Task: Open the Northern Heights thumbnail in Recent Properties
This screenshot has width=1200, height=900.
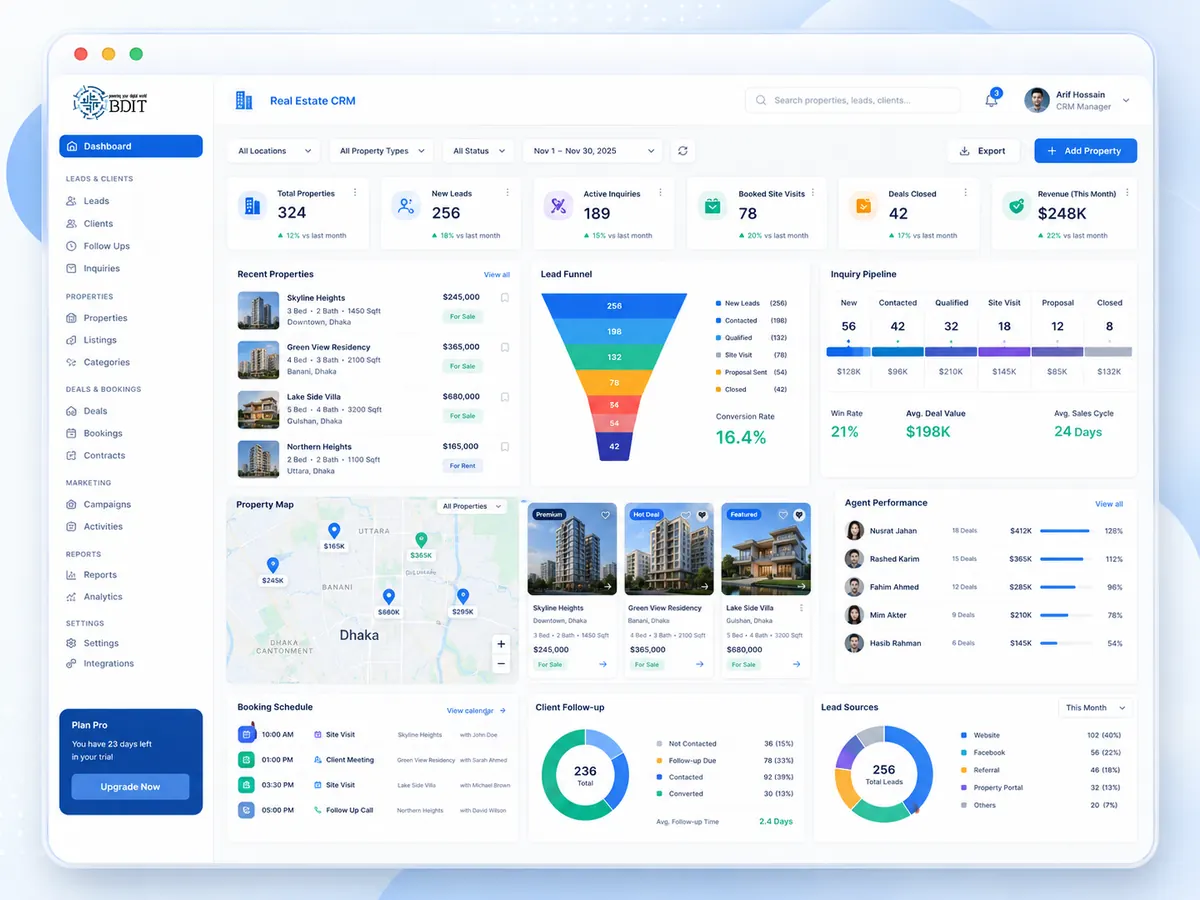Action: (258, 459)
